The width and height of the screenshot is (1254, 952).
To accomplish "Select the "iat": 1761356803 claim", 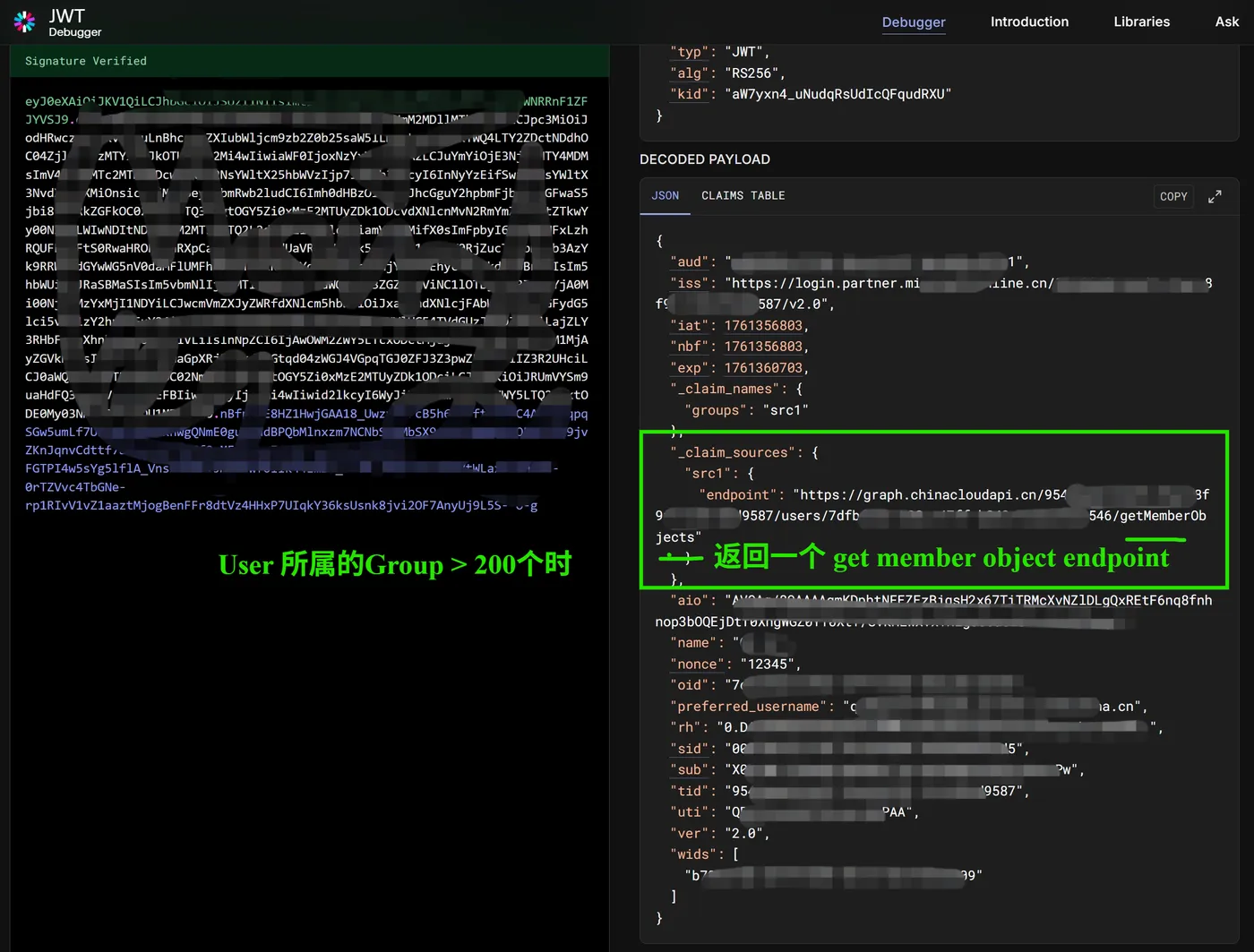I will (739, 326).
